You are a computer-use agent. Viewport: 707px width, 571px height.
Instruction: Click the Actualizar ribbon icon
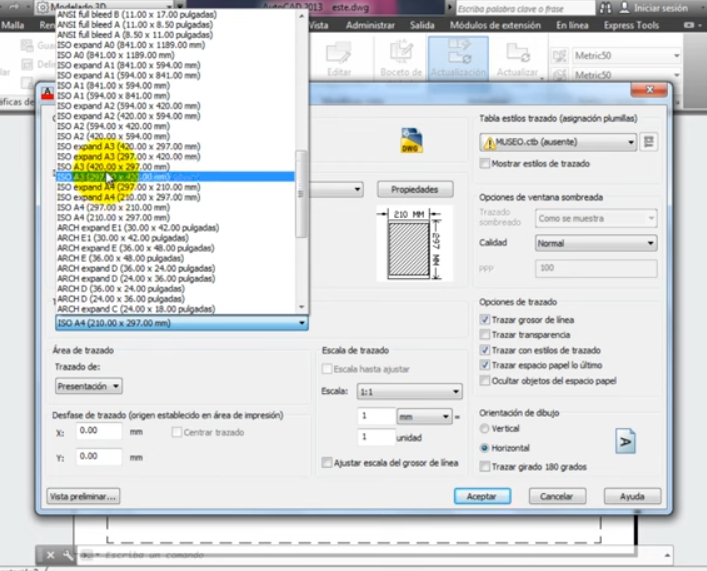(518, 53)
